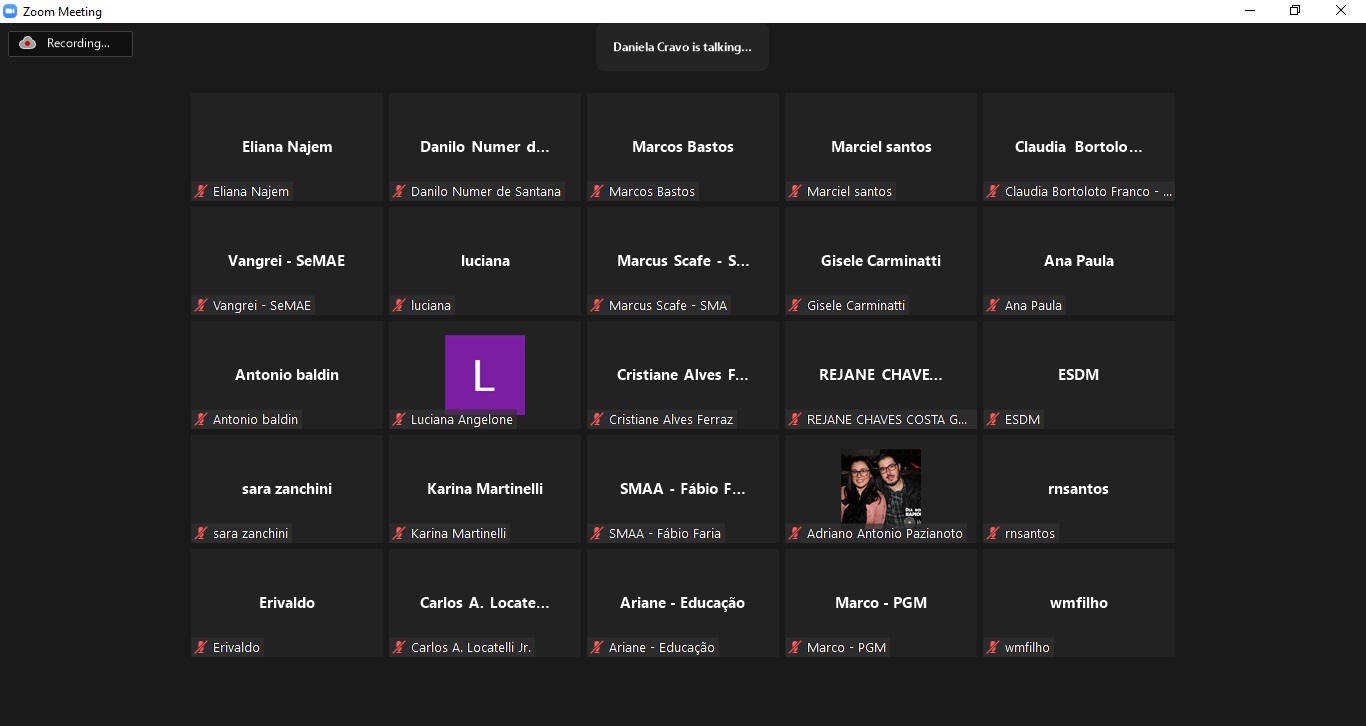Screen dimensions: 1366x726
Task: Click muted mic icon beside Marciel santos
Action: tap(795, 191)
